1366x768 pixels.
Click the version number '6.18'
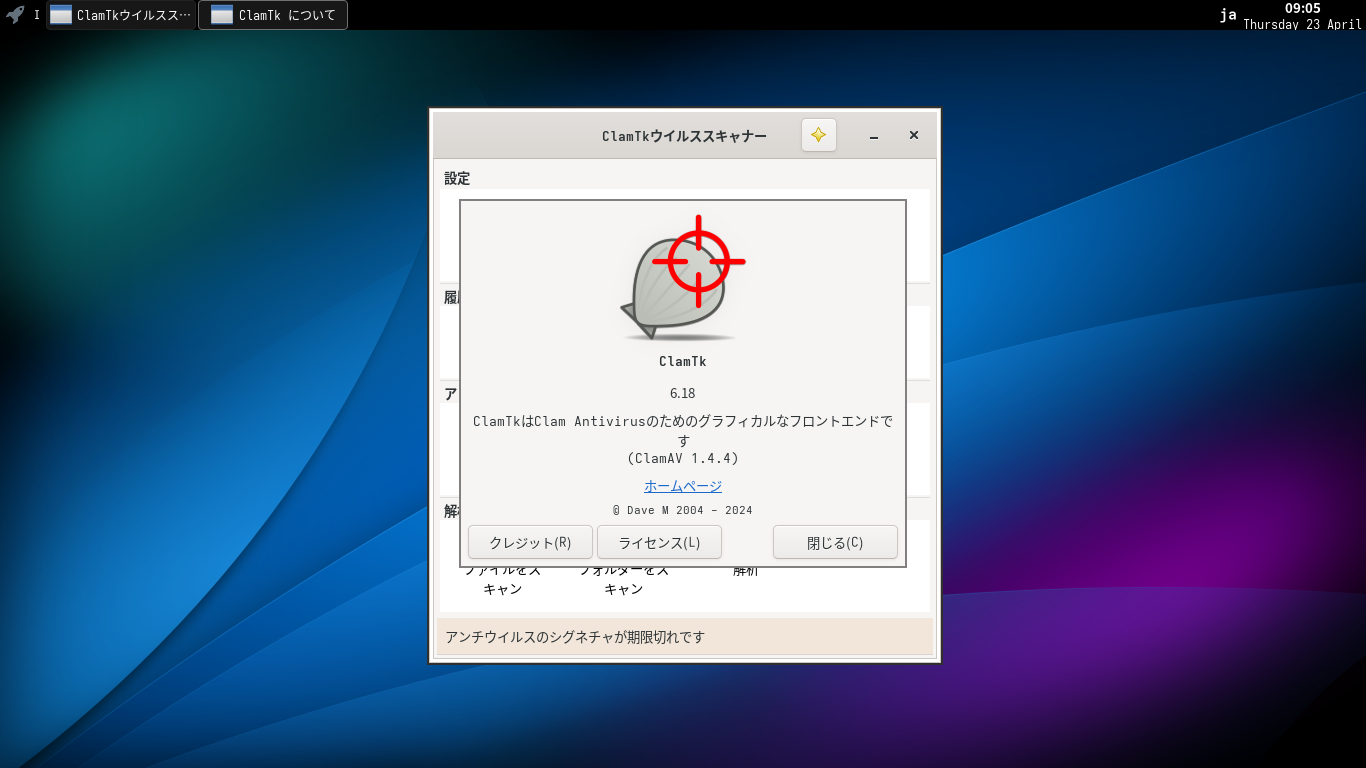click(683, 393)
